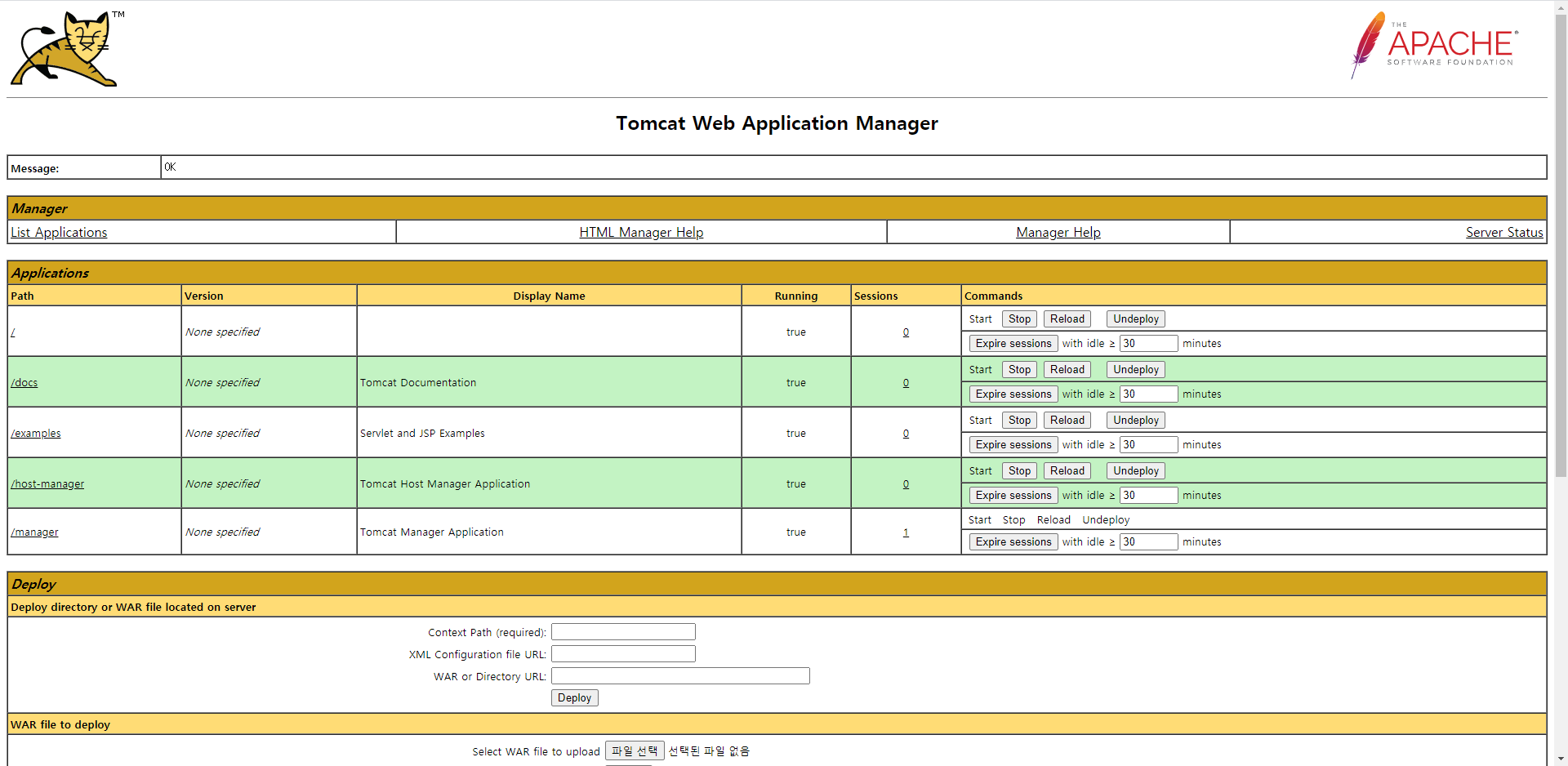This screenshot has width=1568, height=766.
Task: Reload the root / application
Action: 1067,319
